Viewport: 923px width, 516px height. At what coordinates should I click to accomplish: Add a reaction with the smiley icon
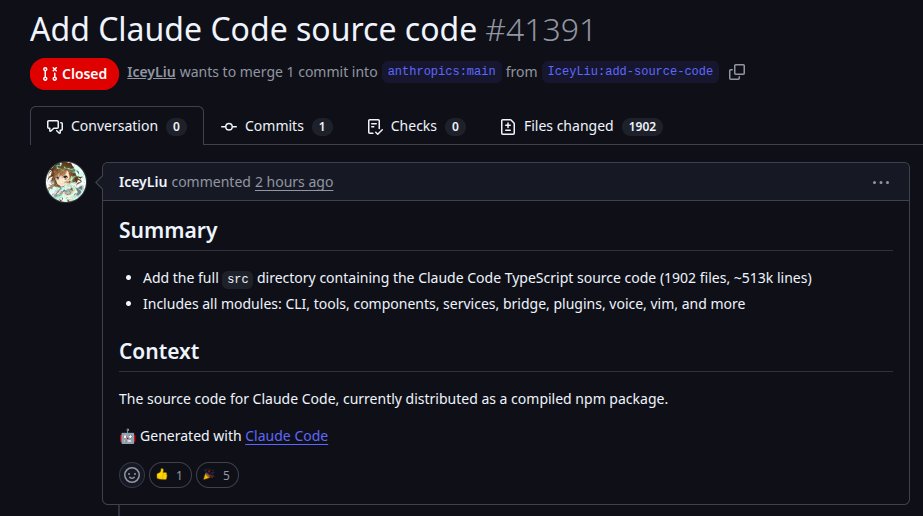[132, 475]
